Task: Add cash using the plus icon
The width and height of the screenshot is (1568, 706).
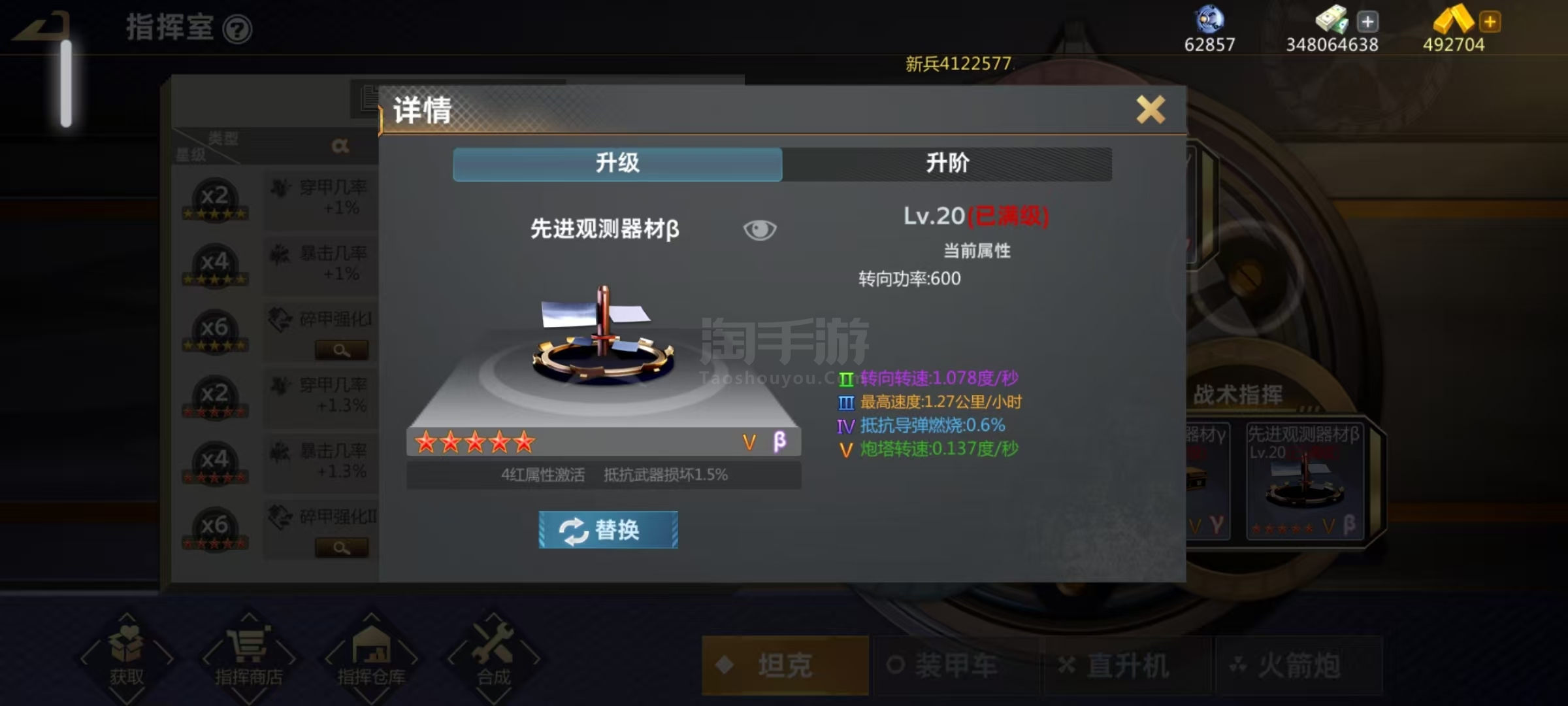Action: click(1367, 22)
